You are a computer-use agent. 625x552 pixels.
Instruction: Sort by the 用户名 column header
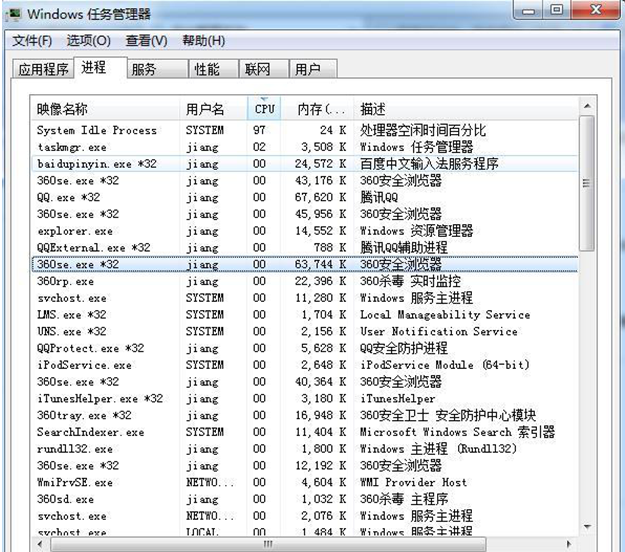[213, 109]
